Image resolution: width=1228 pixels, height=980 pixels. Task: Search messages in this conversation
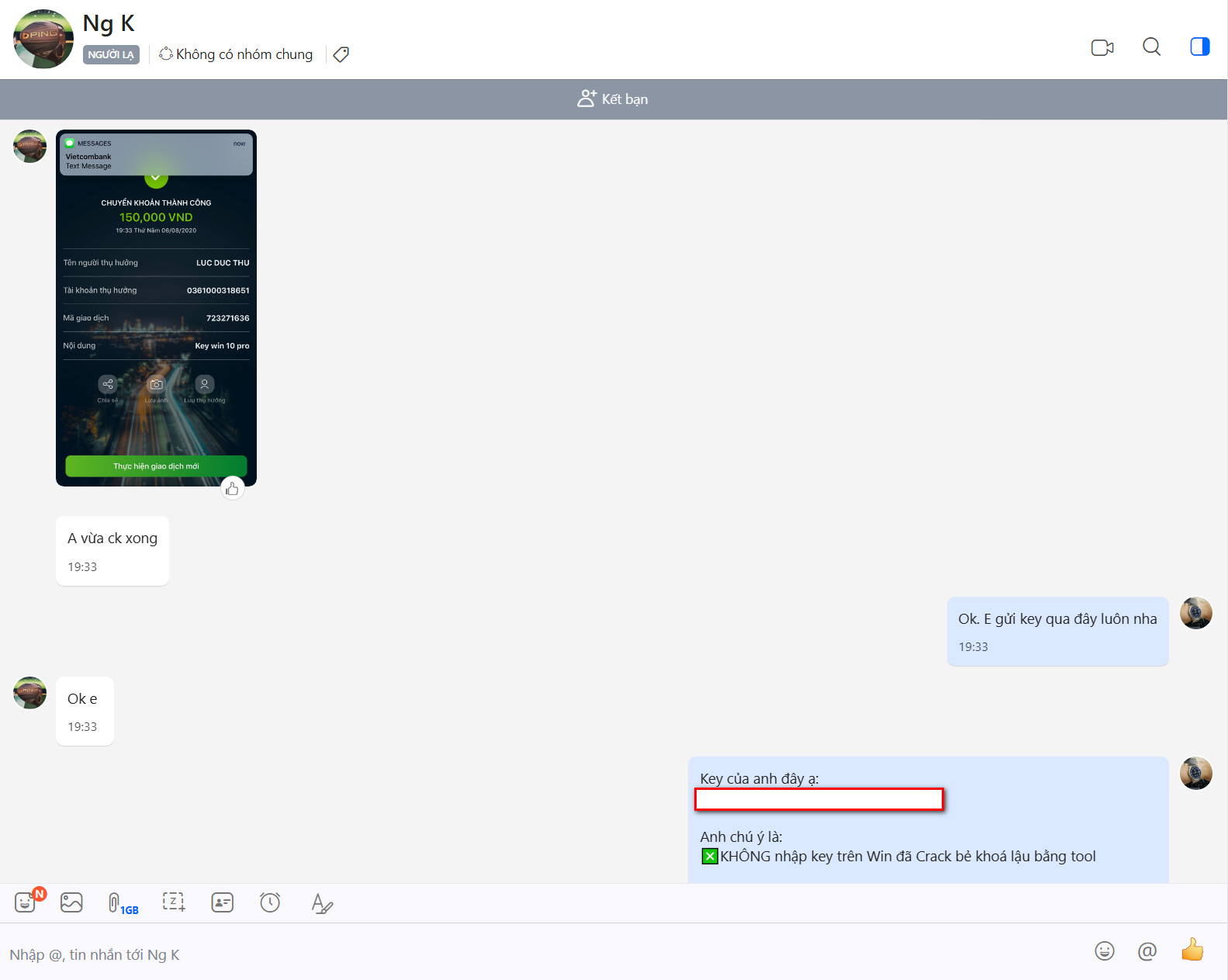(1151, 47)
